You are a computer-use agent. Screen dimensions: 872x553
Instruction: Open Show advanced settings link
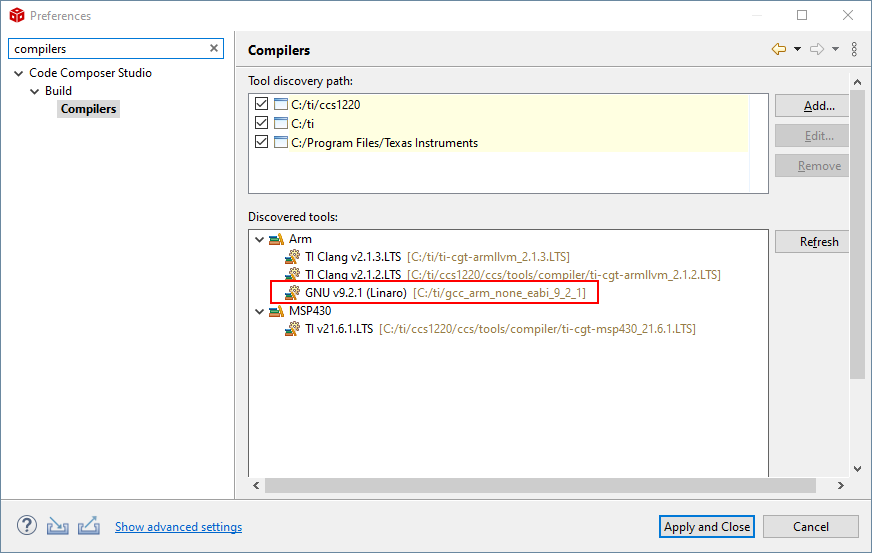pyautogui.click(x=178, y=527)
